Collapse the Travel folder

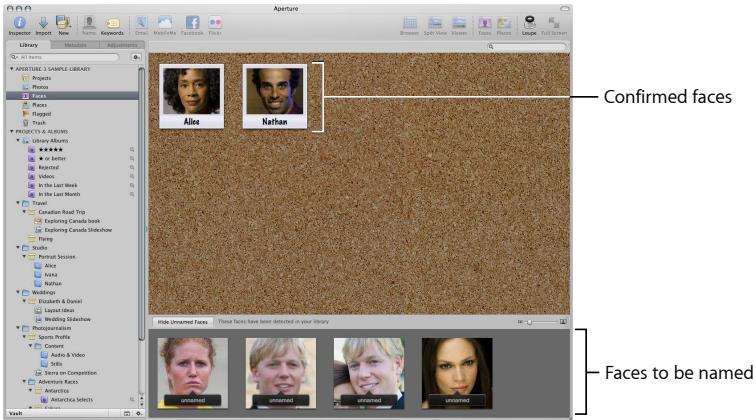pos(18,203)
